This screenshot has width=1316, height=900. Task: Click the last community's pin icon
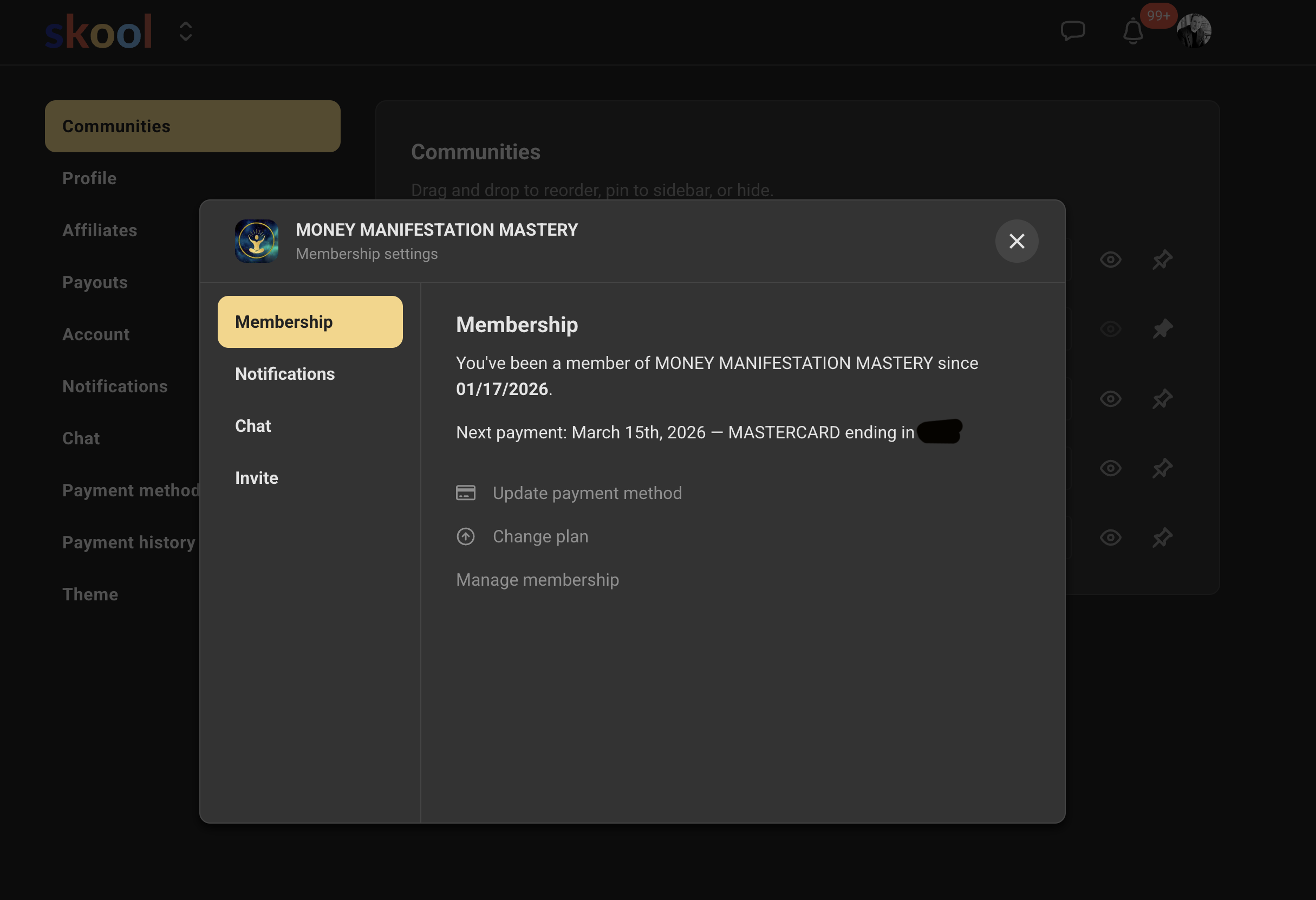(1162, 538)
